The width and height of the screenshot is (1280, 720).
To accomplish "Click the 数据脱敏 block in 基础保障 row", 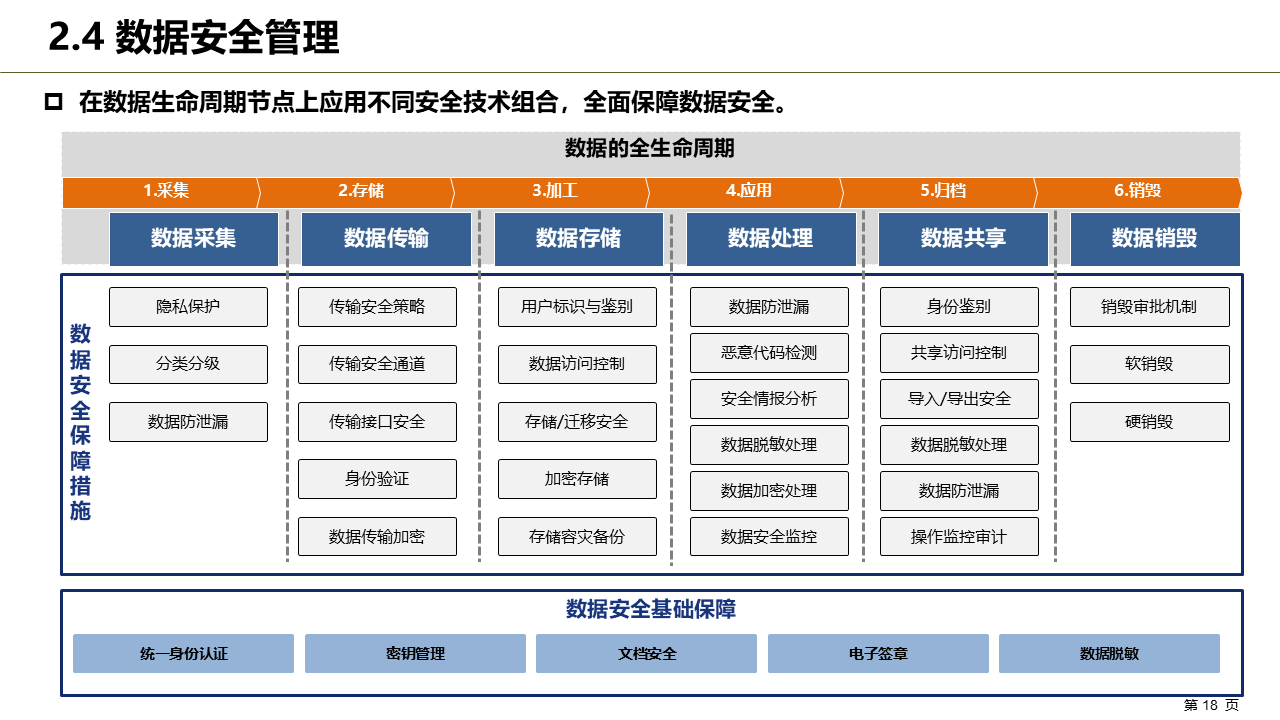I will pyautogui.click(x=1109, y=654).
